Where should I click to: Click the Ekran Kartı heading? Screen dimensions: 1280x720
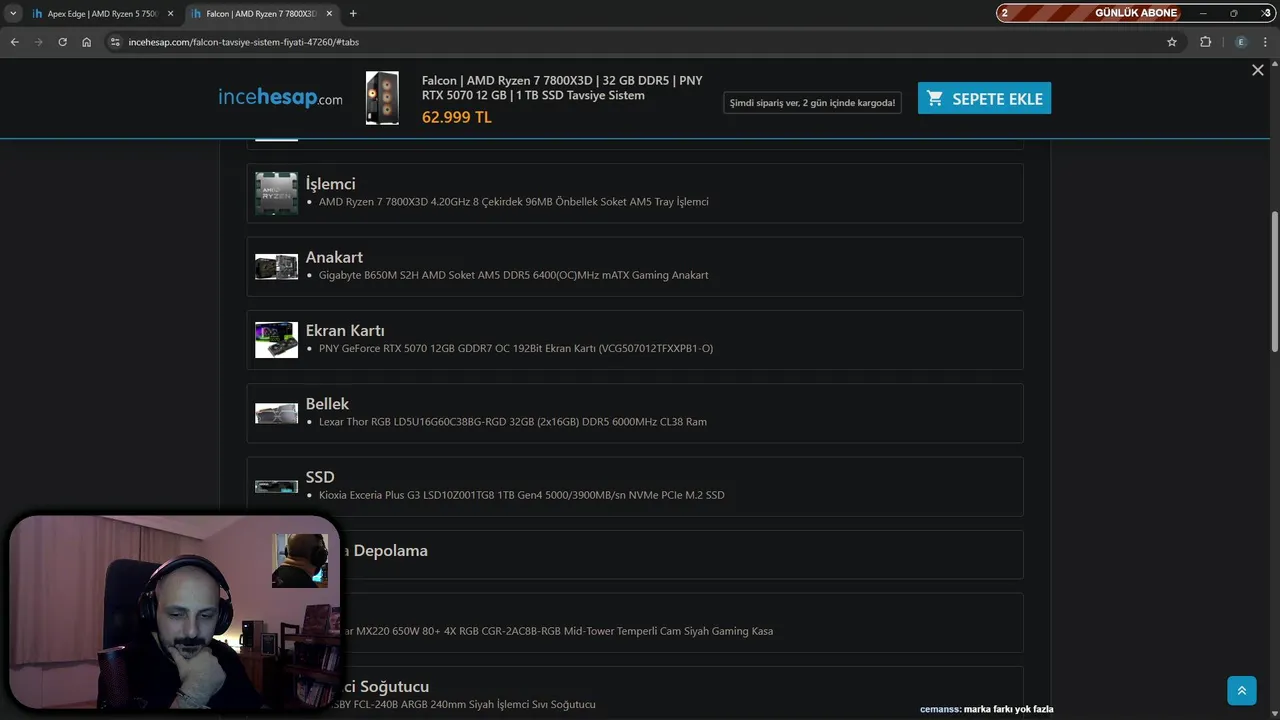[x=345, y=330]
